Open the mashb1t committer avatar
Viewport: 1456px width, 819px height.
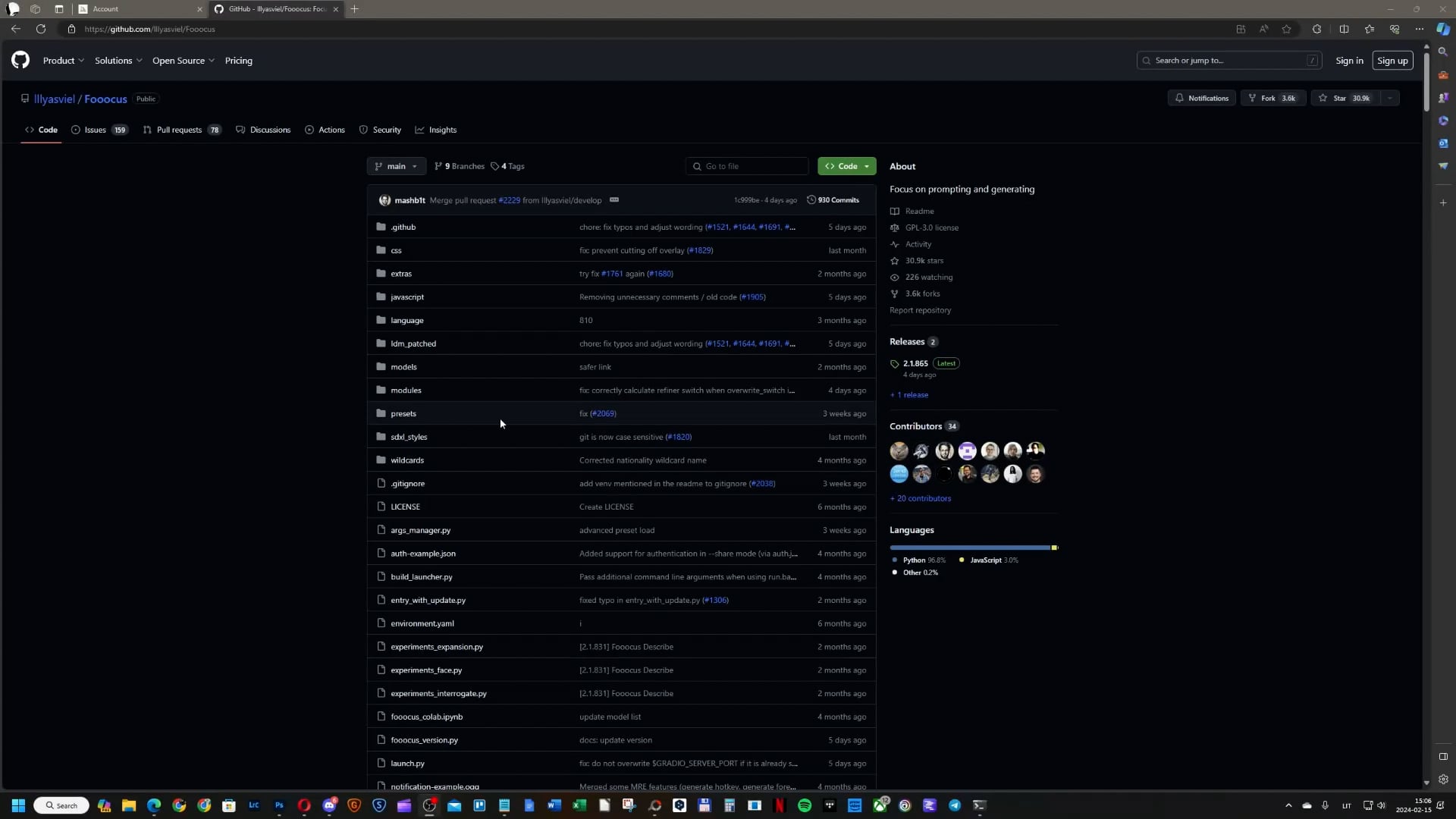point(384,200)
